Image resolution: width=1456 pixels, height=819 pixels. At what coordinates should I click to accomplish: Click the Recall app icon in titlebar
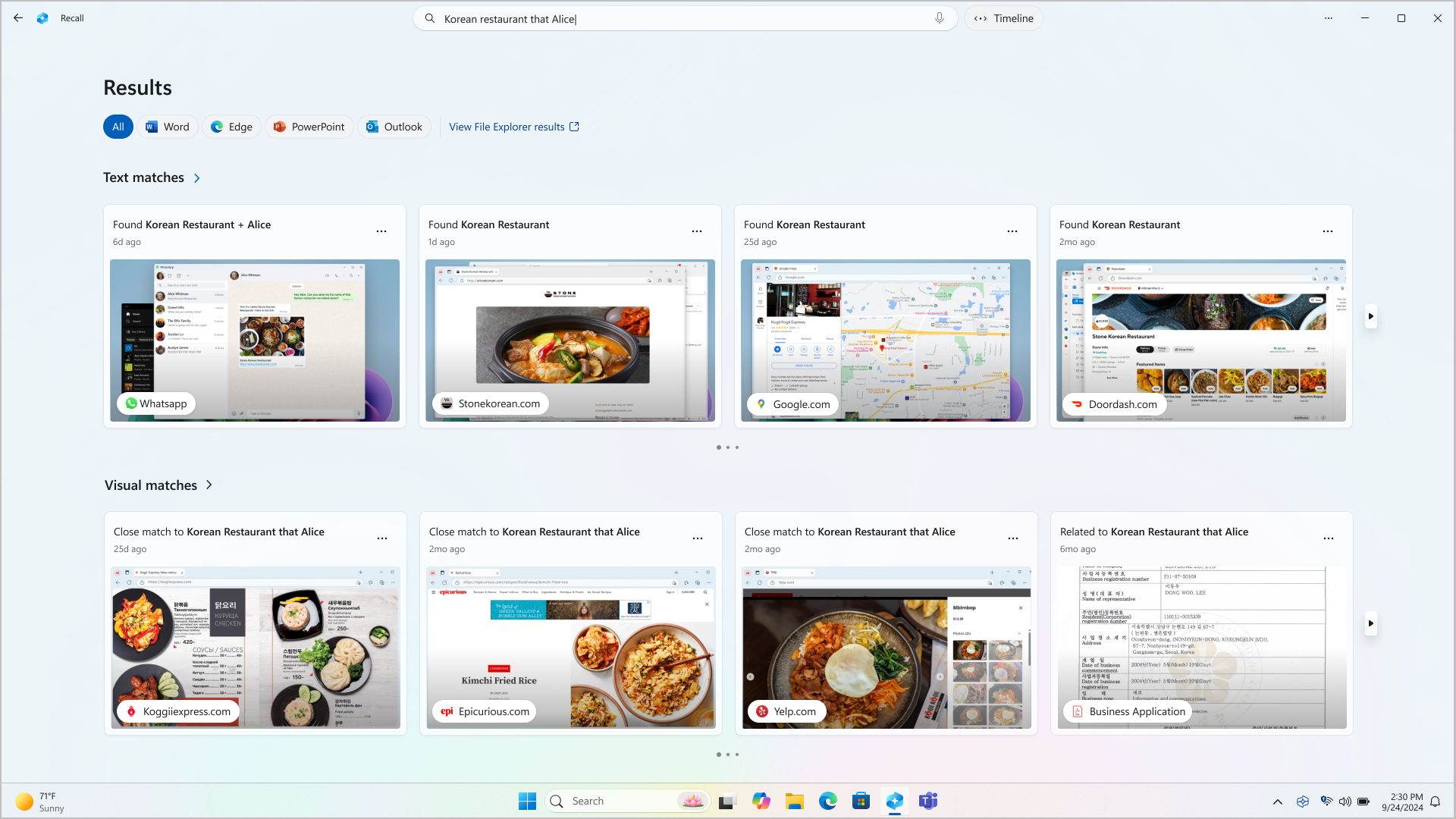(43, 17)
